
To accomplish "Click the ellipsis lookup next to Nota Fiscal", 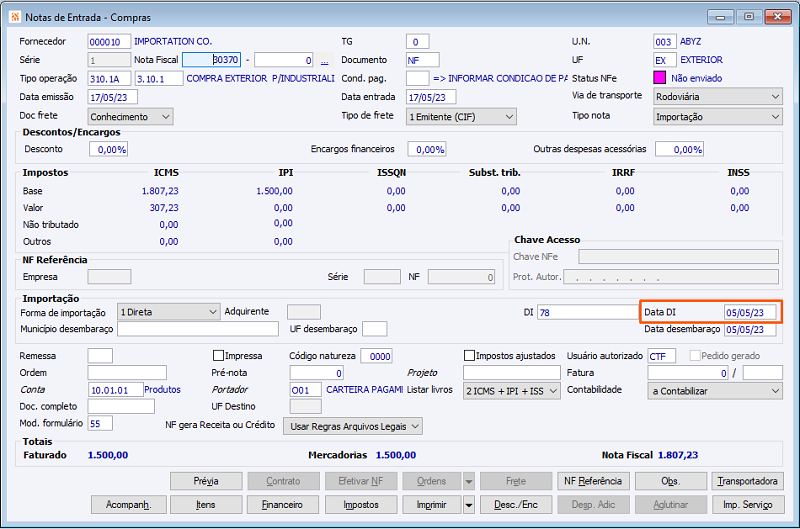I will (x=324, y=60).
